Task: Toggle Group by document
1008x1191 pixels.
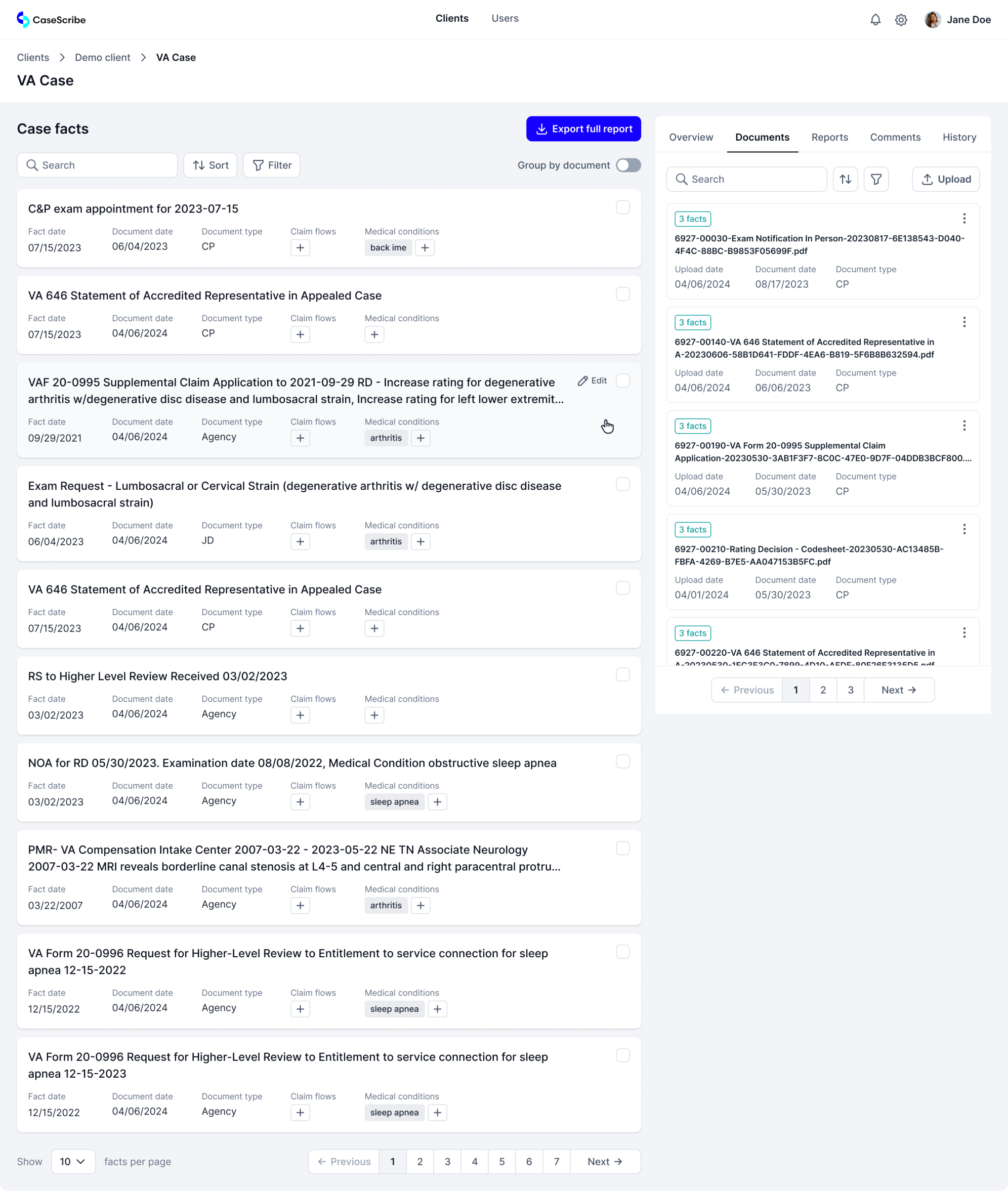Action: [x=628, y=165]
